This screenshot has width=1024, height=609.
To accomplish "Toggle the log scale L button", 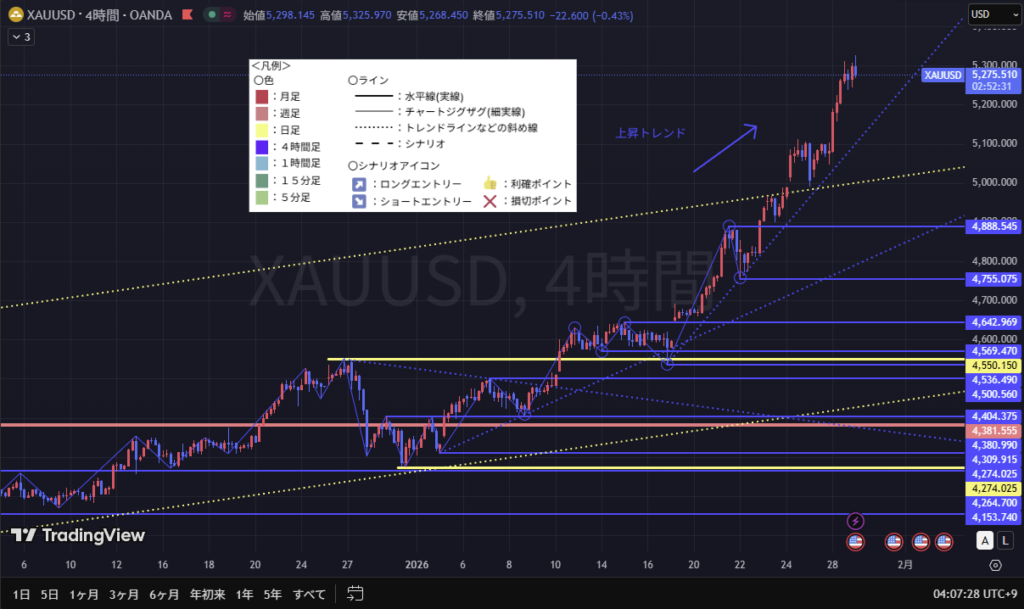I will [1004, 541].
